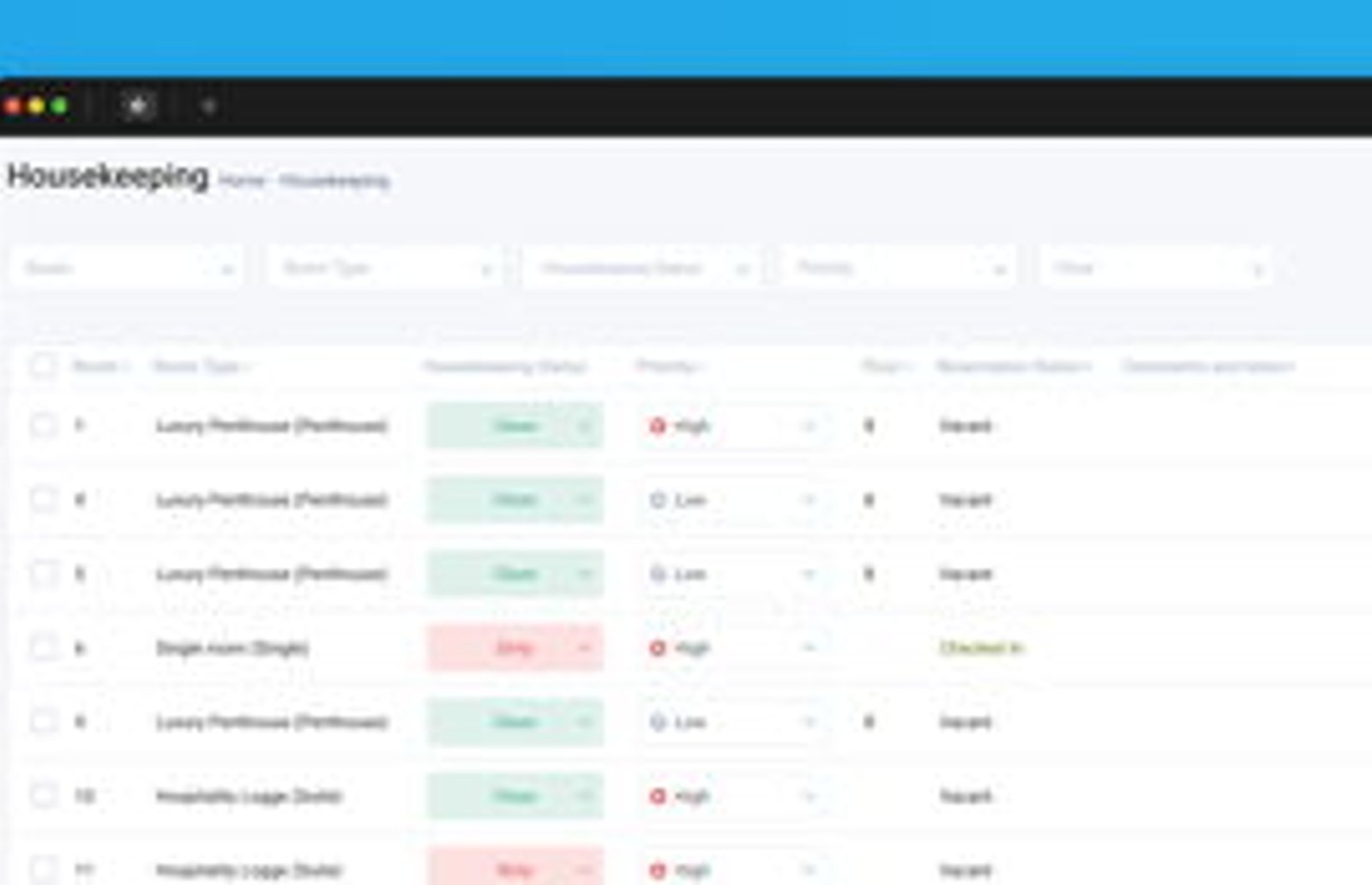Open a new tab with plus icon
Screen dimensions: 1372x885
tap(208, 105)
